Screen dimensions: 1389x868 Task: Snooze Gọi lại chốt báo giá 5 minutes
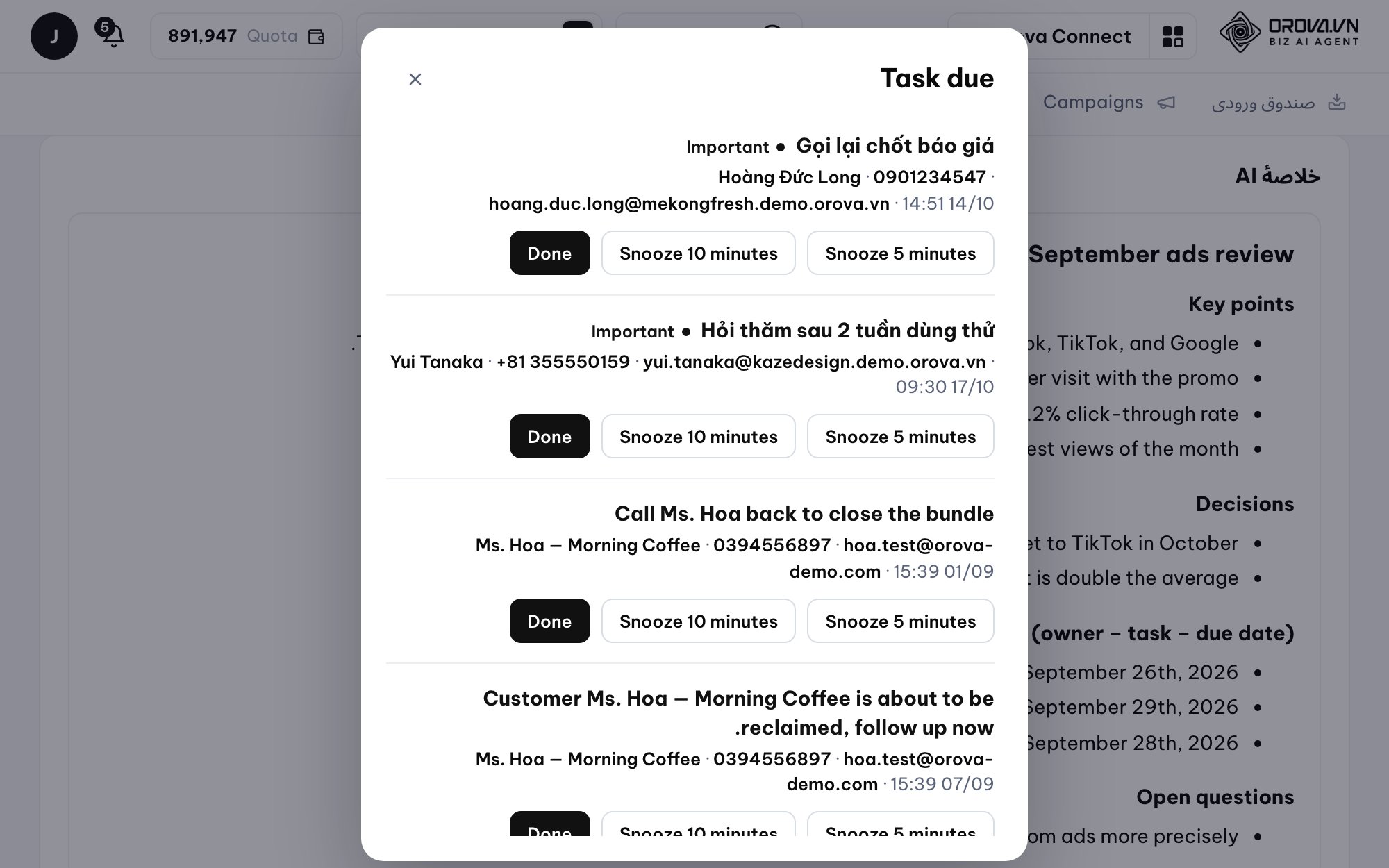[900, 253]
